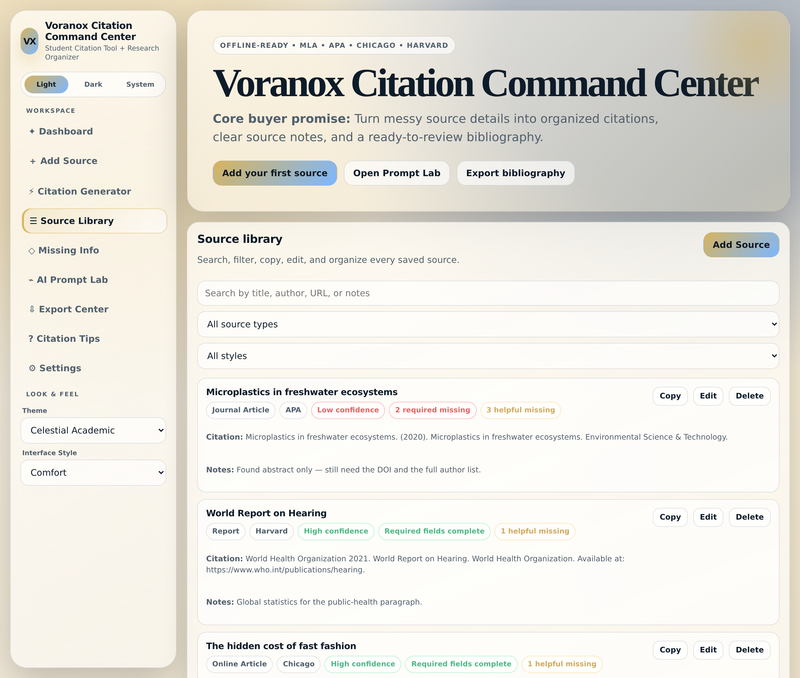The image size is (800, 678).
Task: Edit the Microplastics in freshwater ecosystems source
Action: coord(708,396)
